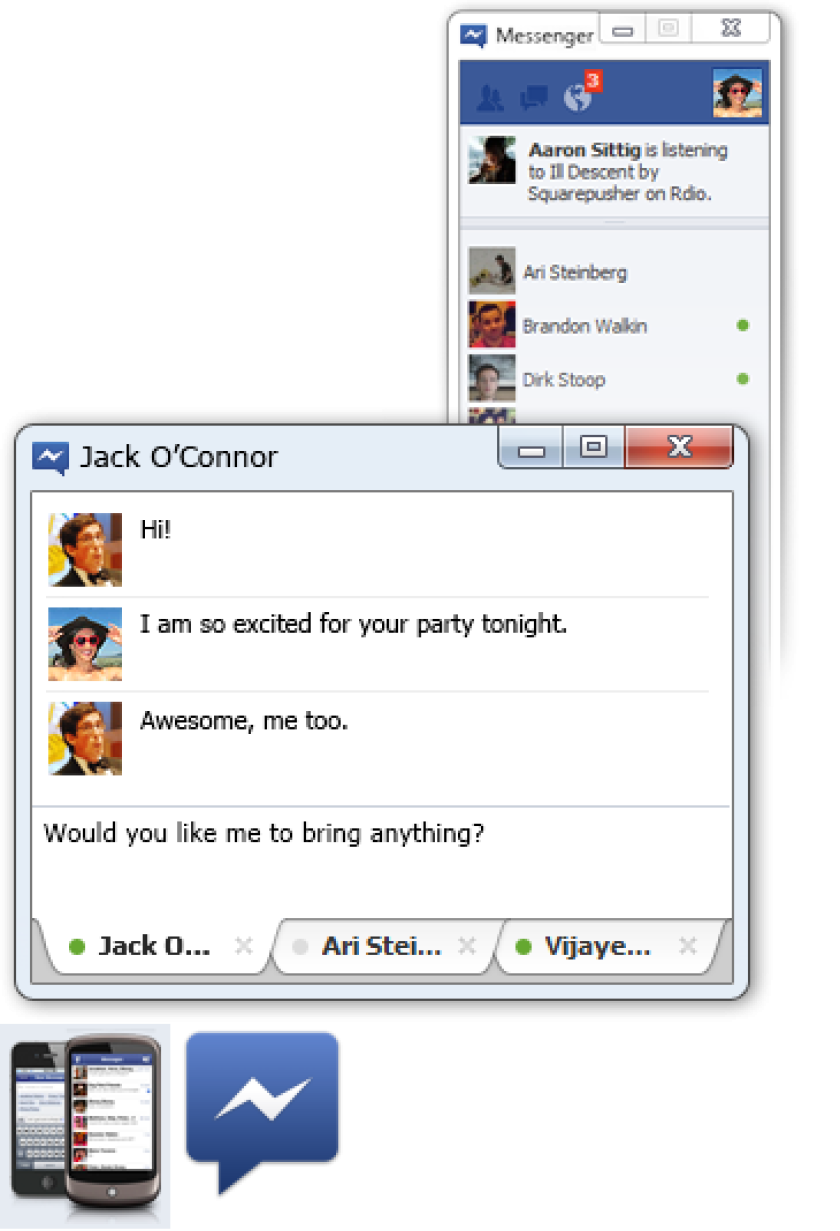Click the large Messenger lightning bolt logo
Viewport: 840px width, 1231px height.
point(263,1112)
